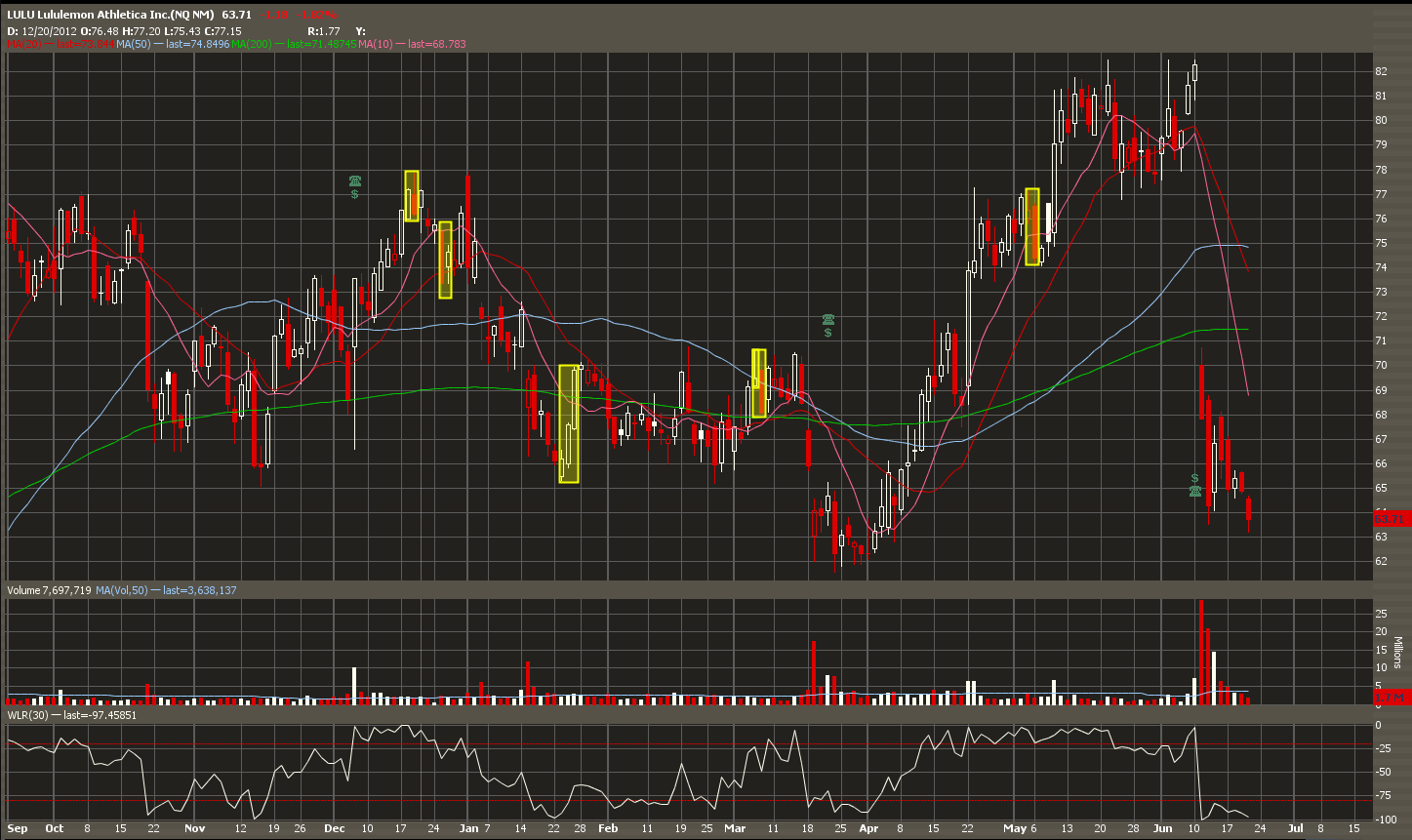Click the Feb label on the date axis
Image resolution: width=1412 pixels, height=840 pixels.
click(x=608, y=828)
